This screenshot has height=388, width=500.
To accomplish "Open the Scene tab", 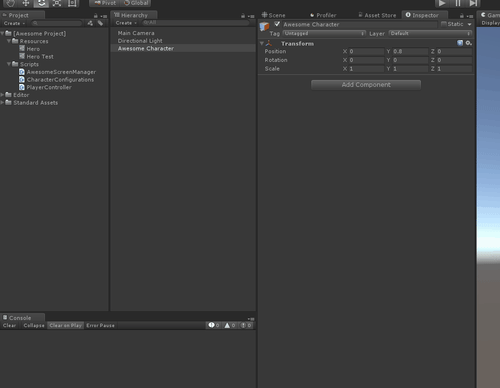I will tap(274, 15).
